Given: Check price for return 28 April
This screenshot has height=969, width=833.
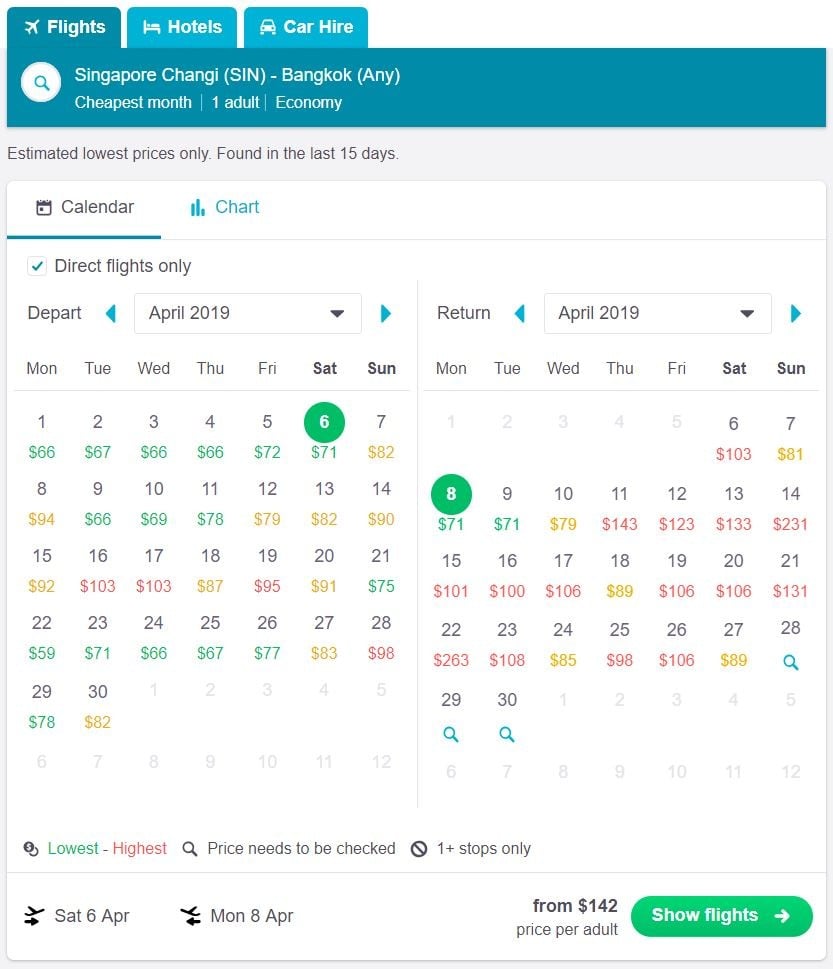Looking at the screenshot, I should 791,661.
